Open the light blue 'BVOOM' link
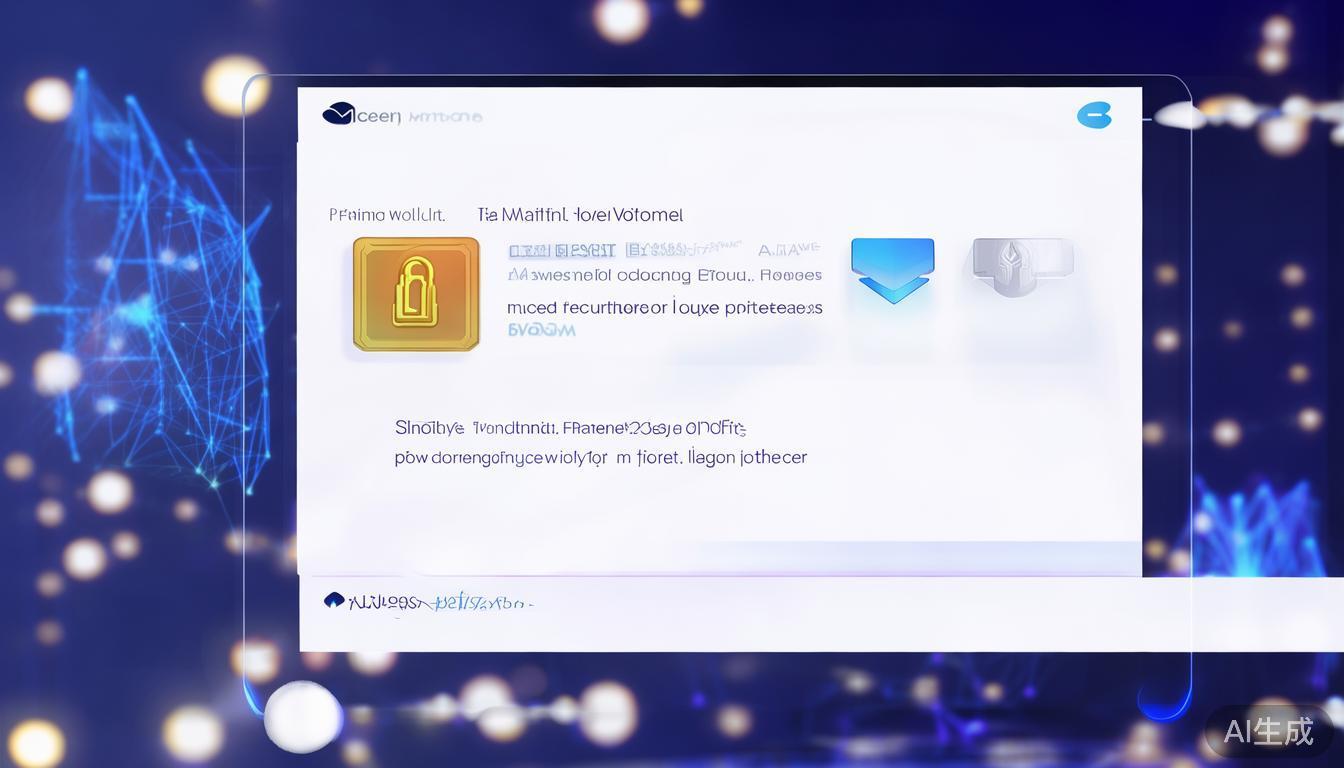The image size is (1344, 768). coord(541,330)
